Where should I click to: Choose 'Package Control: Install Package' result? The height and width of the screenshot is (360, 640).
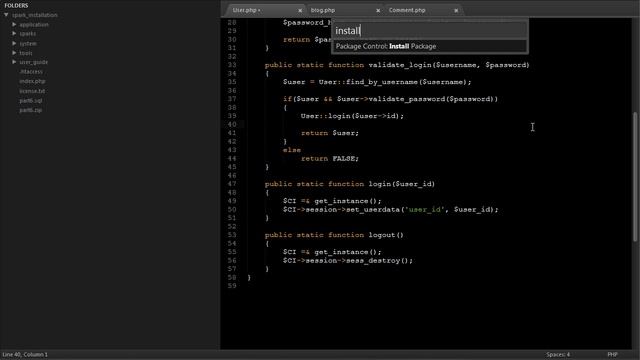pyautogui.click(x=429, y=46)
